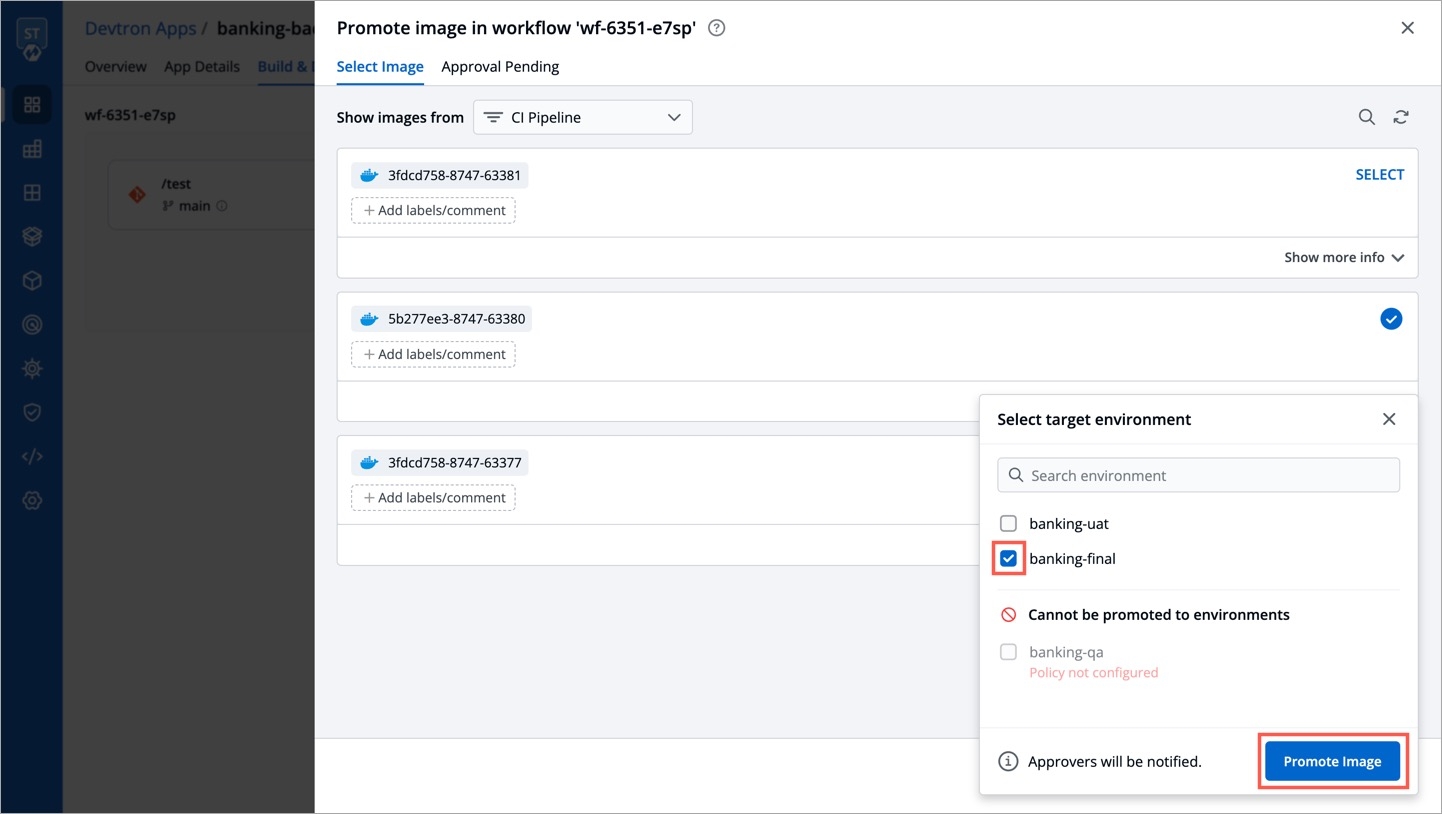
Task: Click the search icon above image list
Action: coord(1366,117)
